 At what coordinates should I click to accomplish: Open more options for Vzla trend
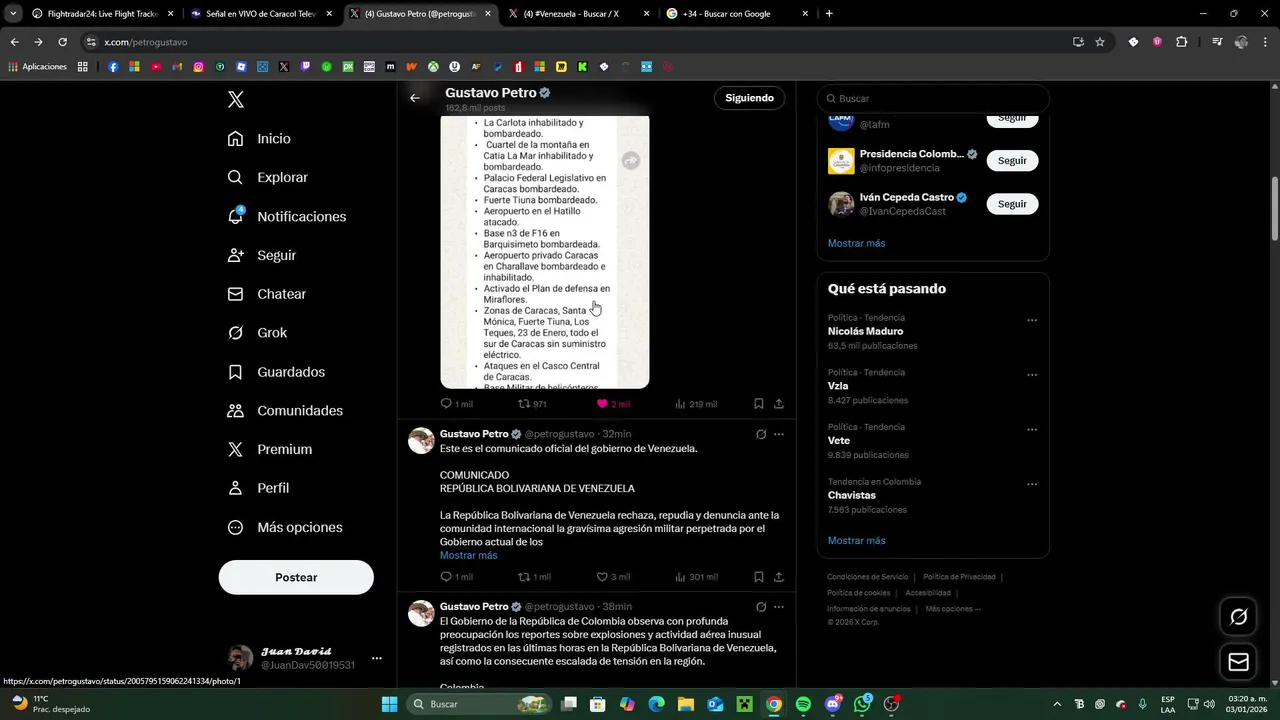(1032, 376)
